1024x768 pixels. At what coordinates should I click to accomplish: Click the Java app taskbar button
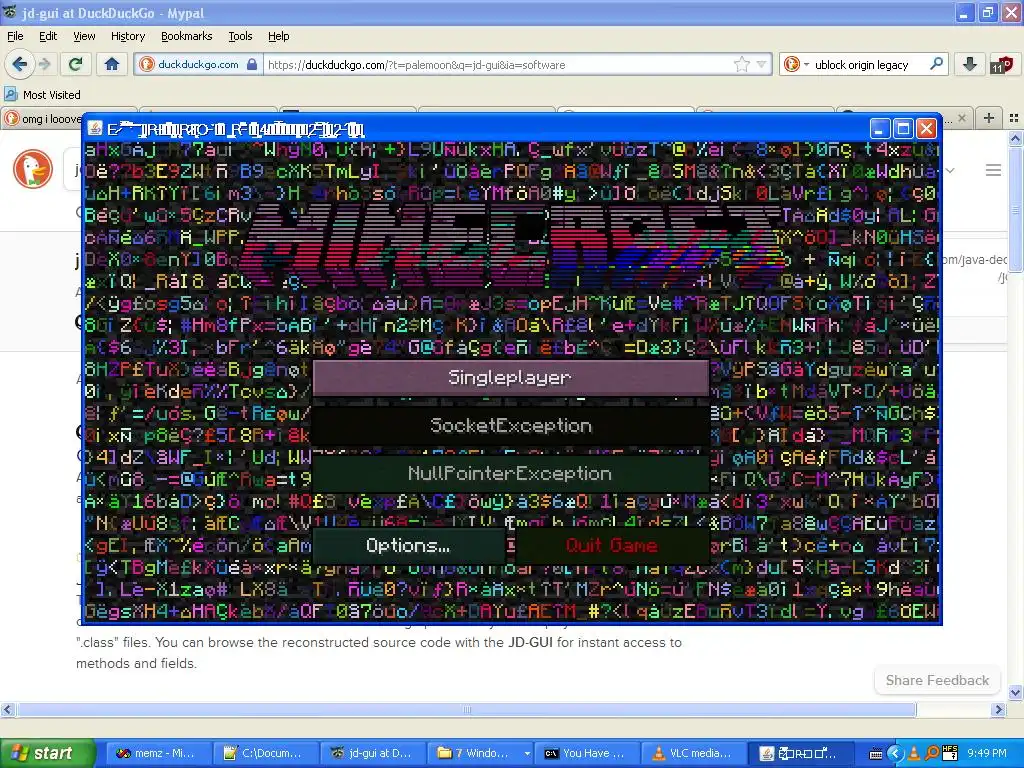(x=802, y=753)
